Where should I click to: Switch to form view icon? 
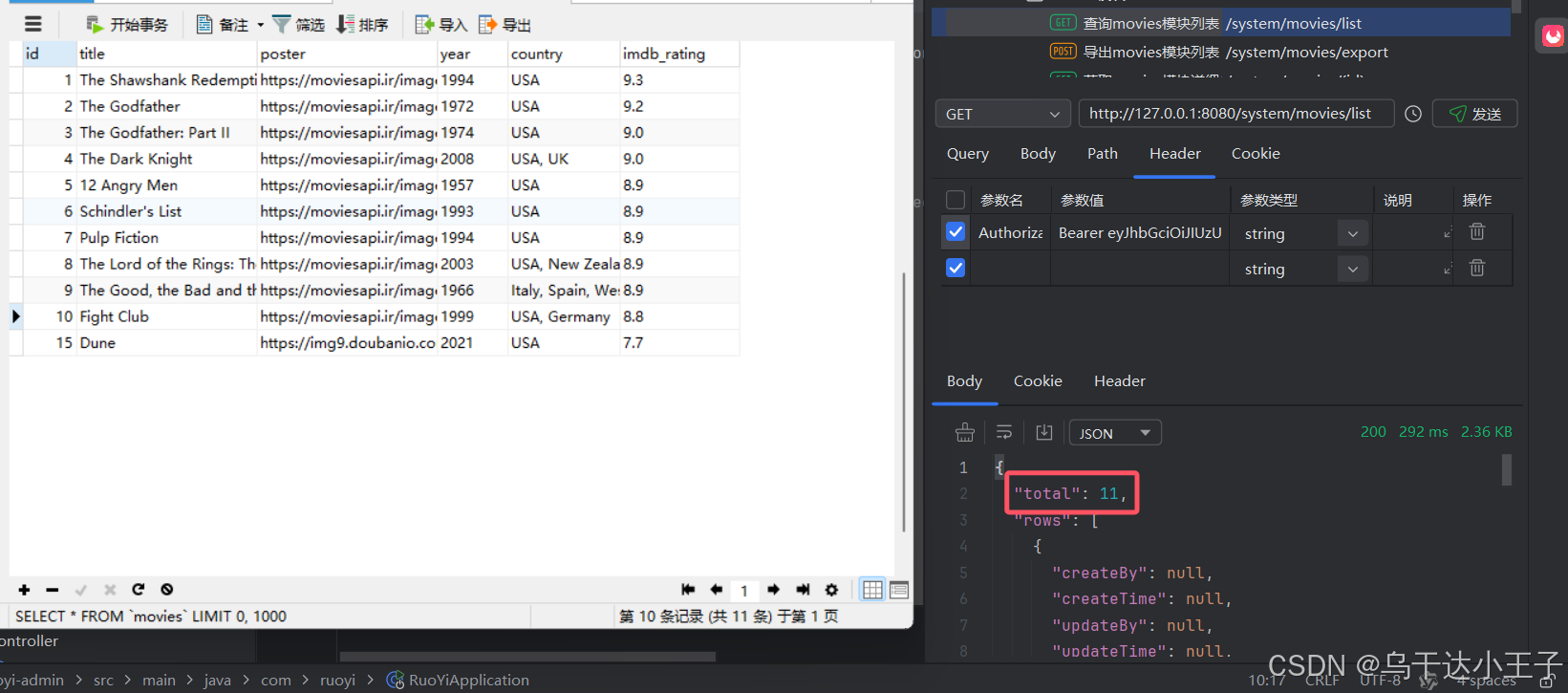(x=899, y=590)
